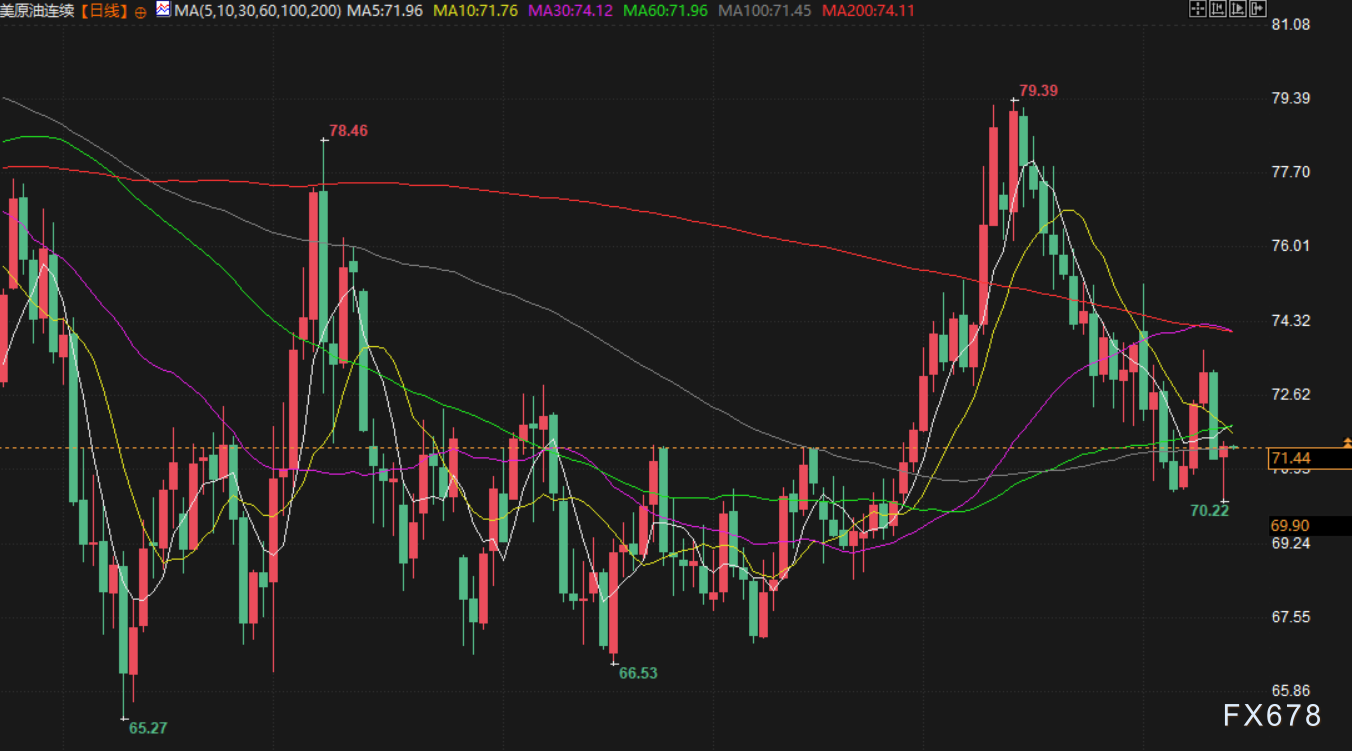The image size is (1352, 751).
Task: Select the yellow MA10:71.76 label
Action: (475, 11)
